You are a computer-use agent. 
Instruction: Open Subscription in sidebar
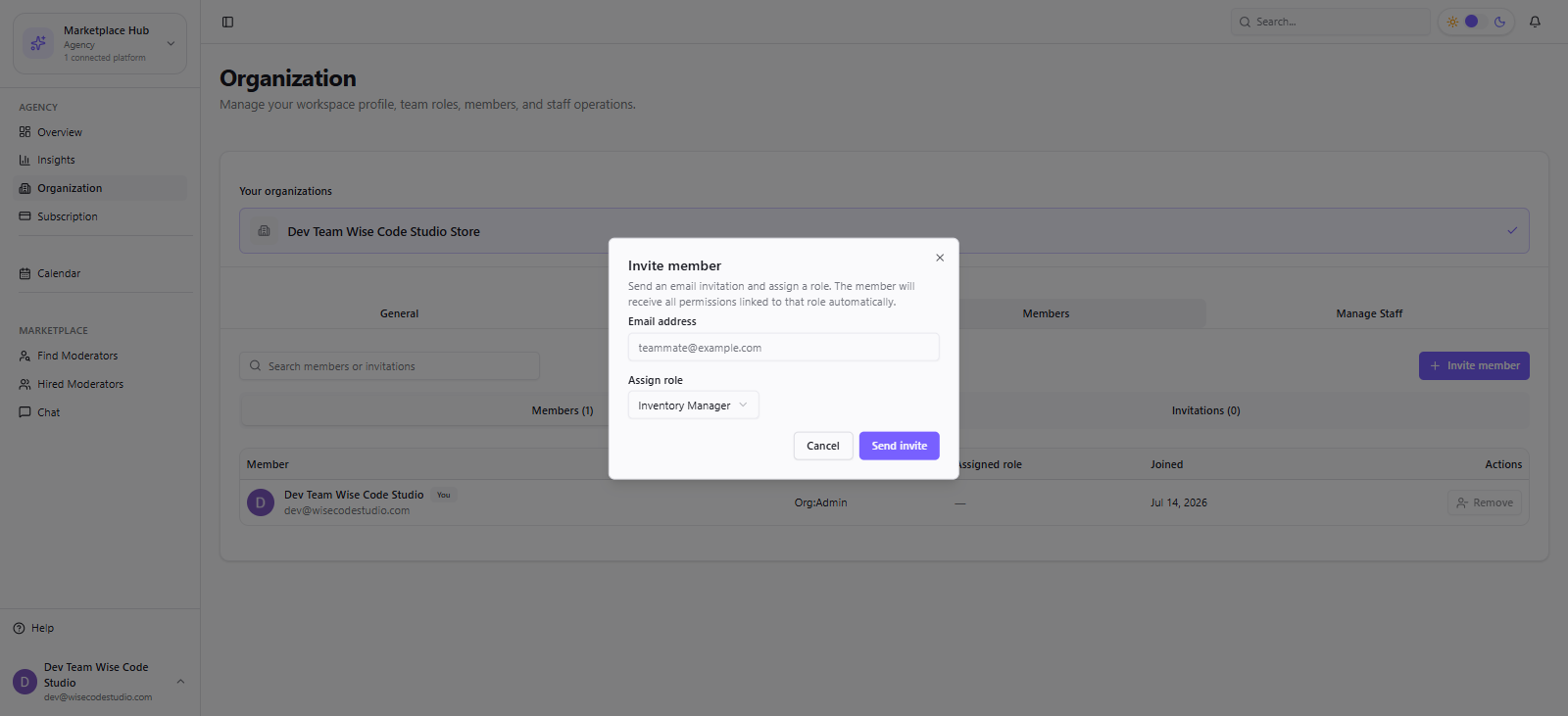[100, 216]
